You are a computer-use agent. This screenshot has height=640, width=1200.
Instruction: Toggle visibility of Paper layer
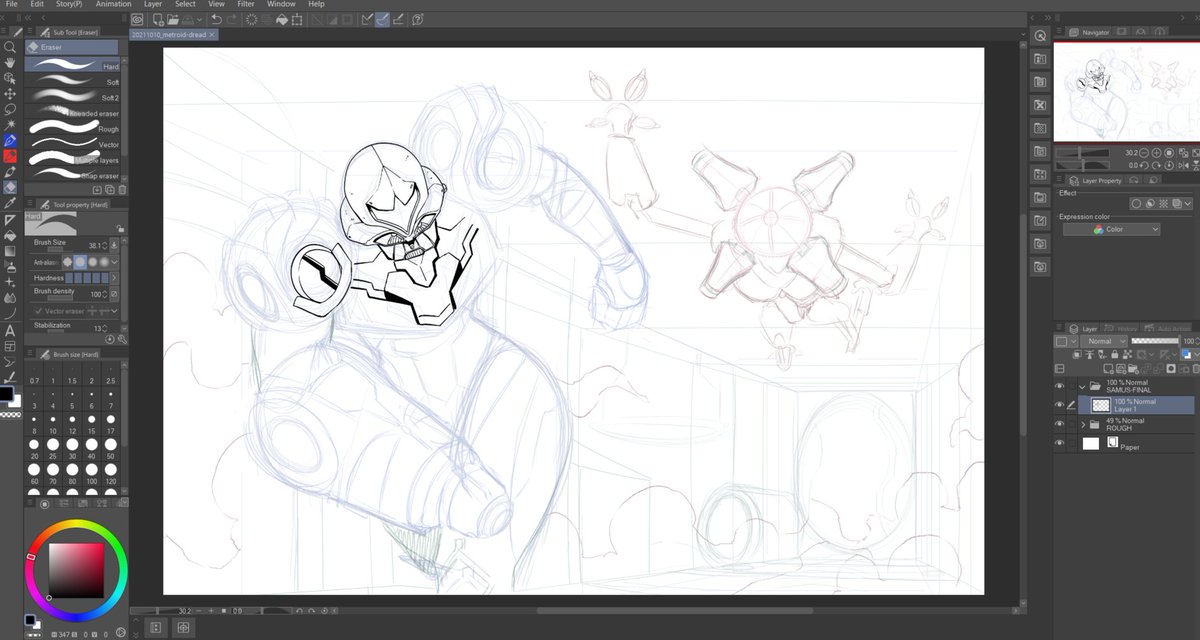[x=1060, y=443]
